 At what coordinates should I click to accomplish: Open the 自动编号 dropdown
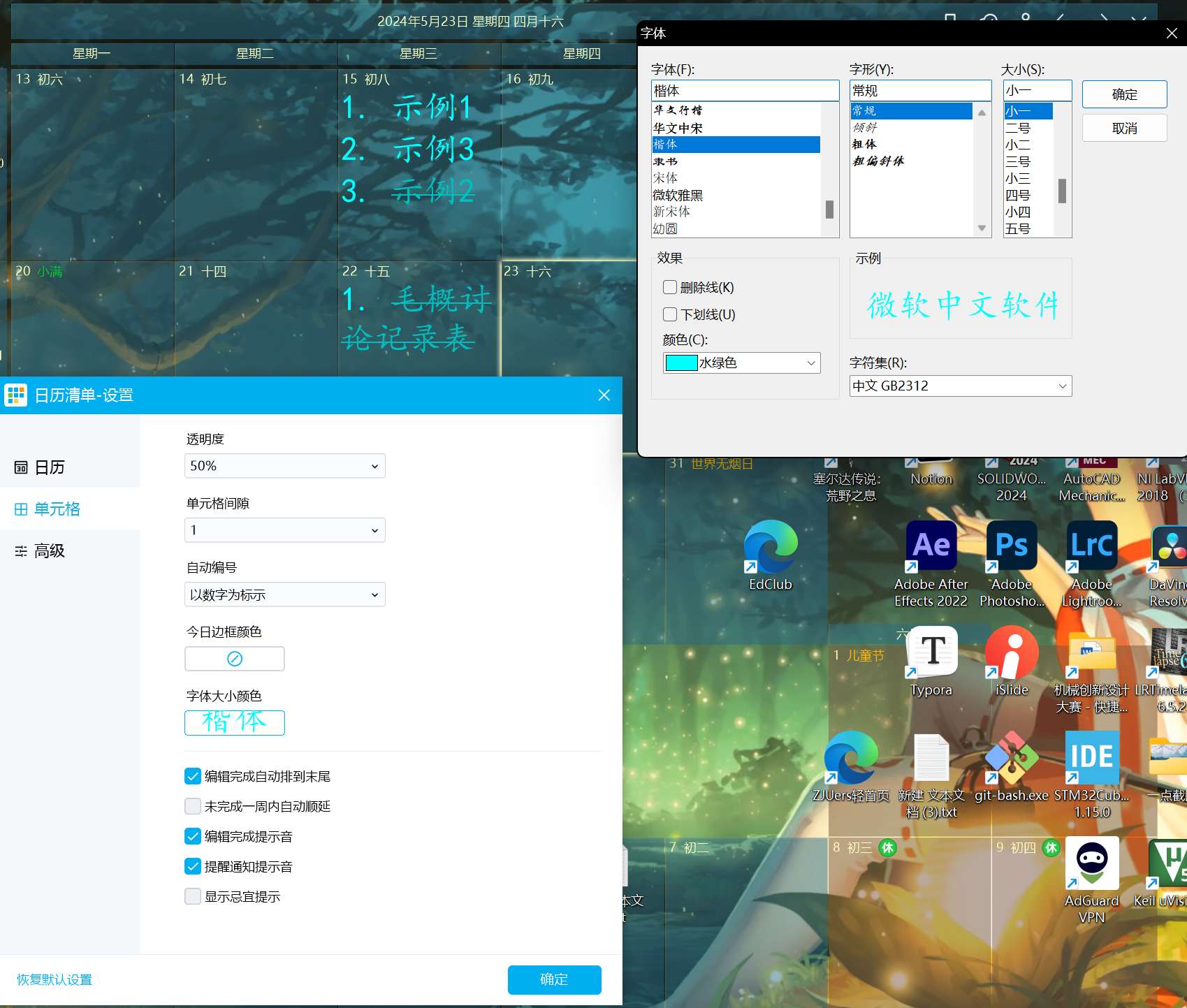pos(284,594)
